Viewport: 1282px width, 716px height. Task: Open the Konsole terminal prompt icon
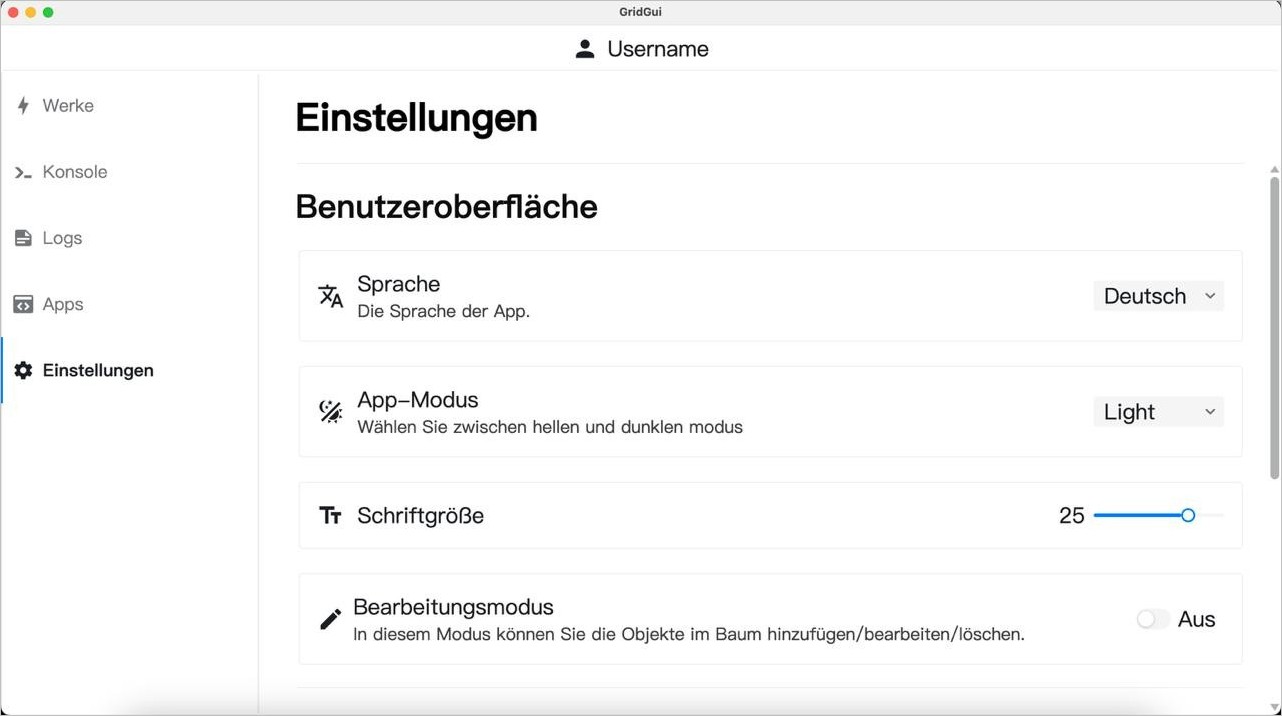point(23,172)
